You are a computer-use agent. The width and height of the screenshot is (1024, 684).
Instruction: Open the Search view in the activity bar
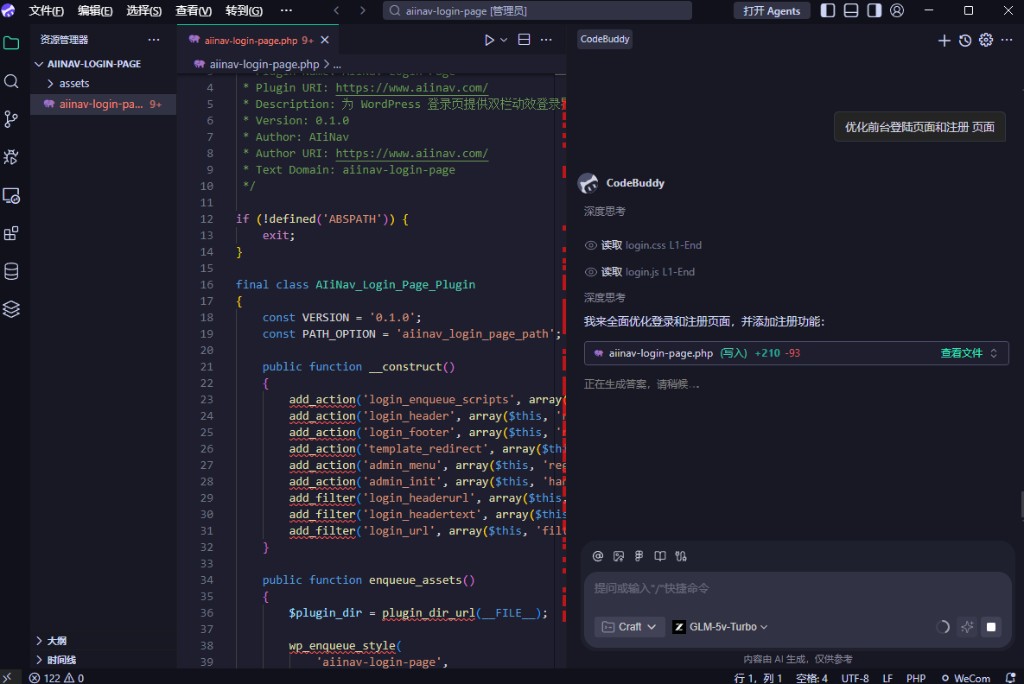point(11,82)
